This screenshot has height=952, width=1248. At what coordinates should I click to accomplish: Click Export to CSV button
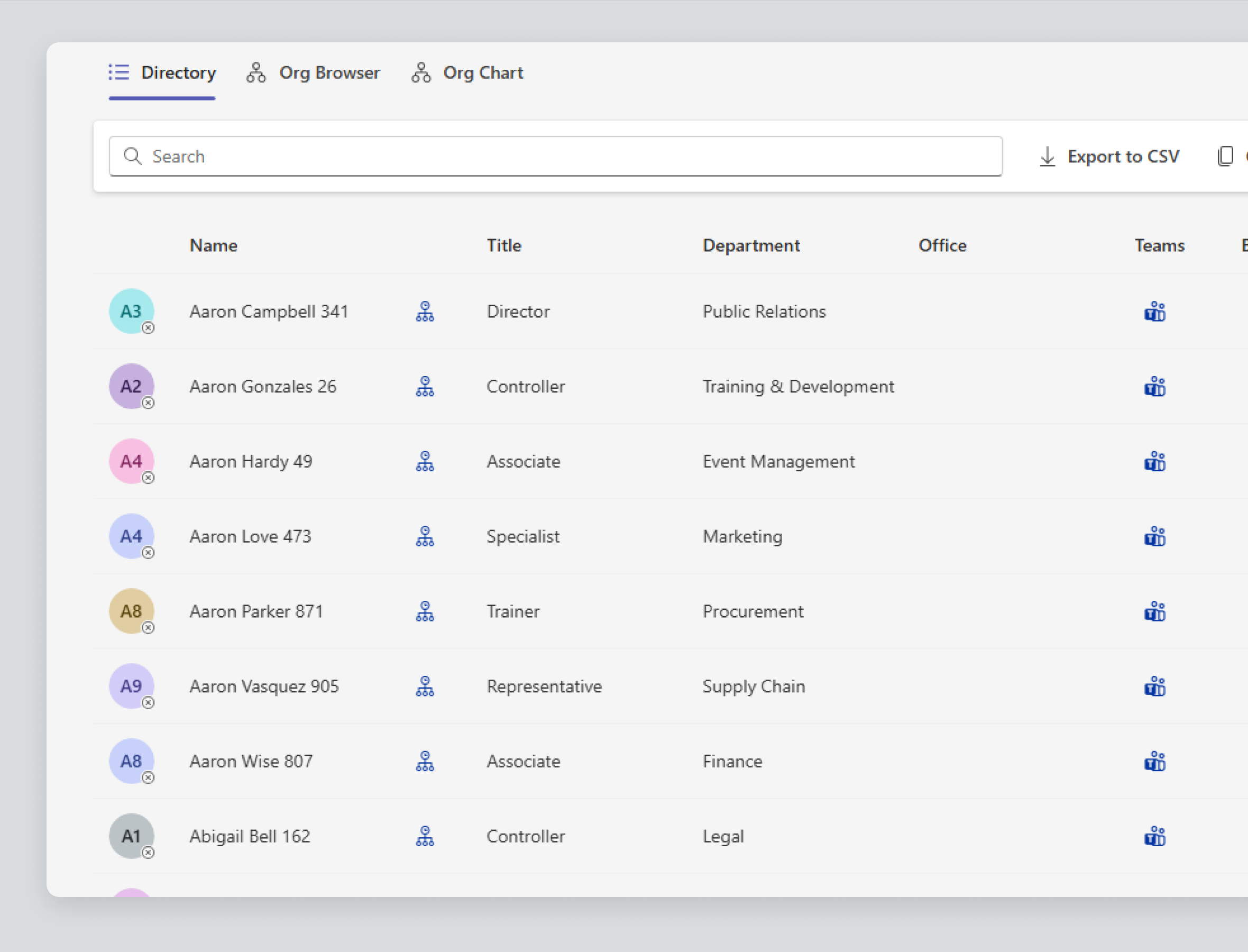1109,157
